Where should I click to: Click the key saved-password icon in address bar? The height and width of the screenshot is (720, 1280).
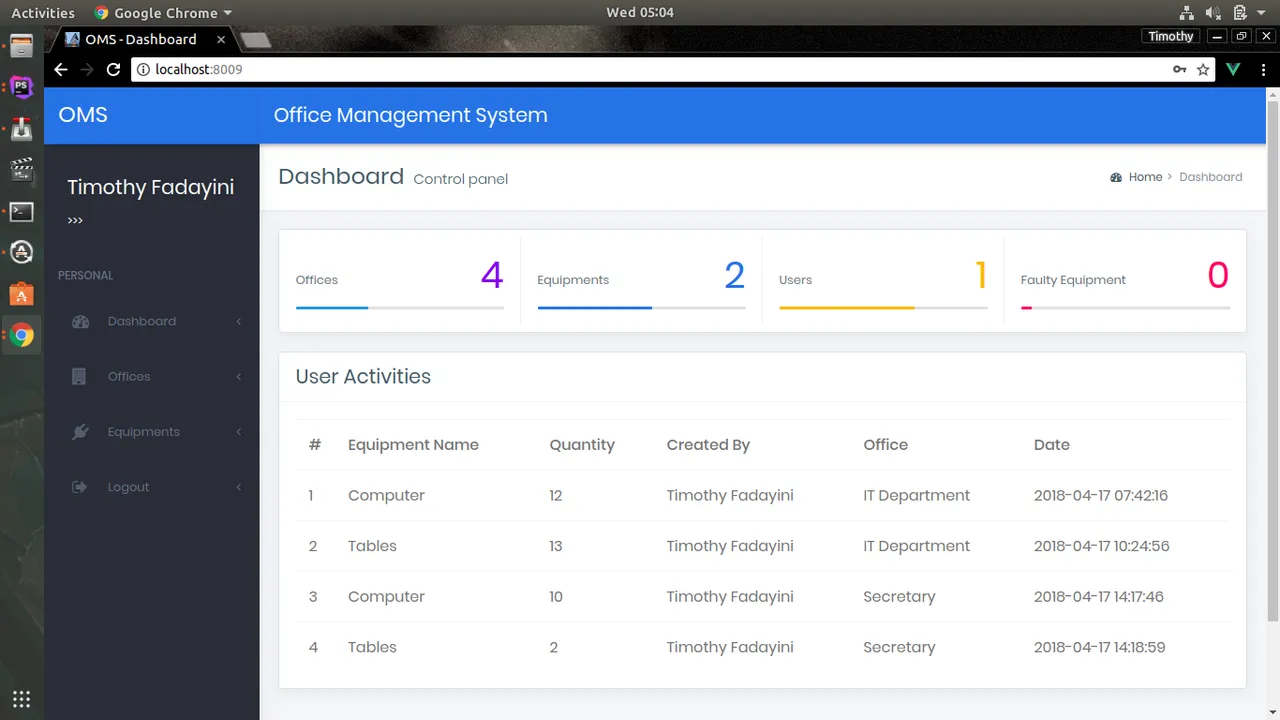(1180, 69)
